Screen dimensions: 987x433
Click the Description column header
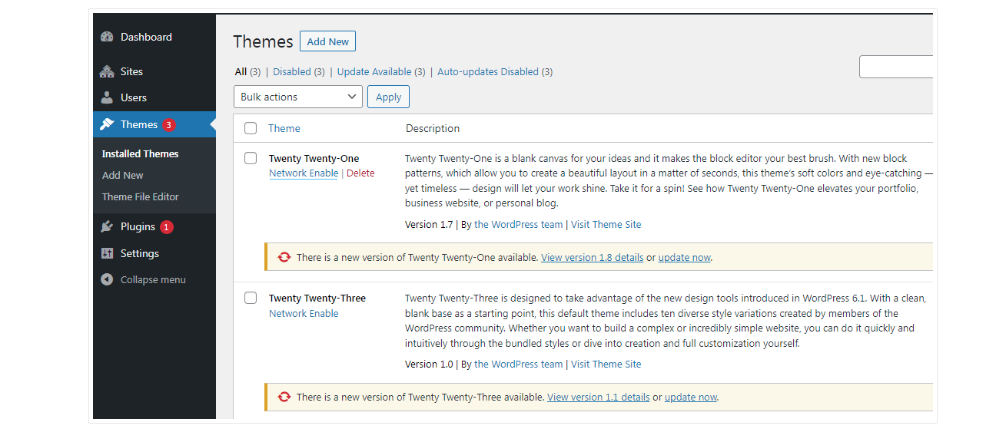[432, 128]
